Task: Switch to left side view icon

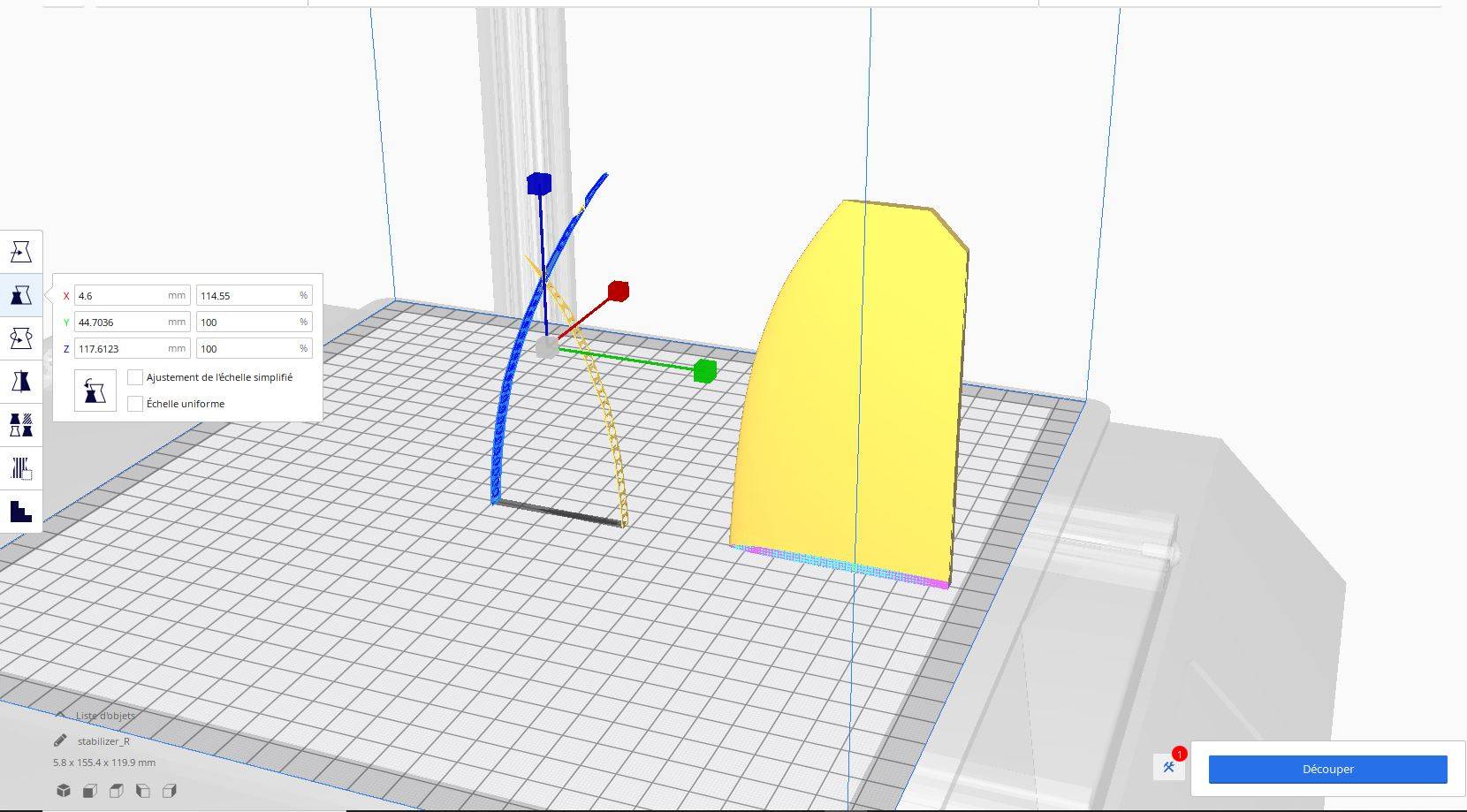Action: tap(143, 791)
